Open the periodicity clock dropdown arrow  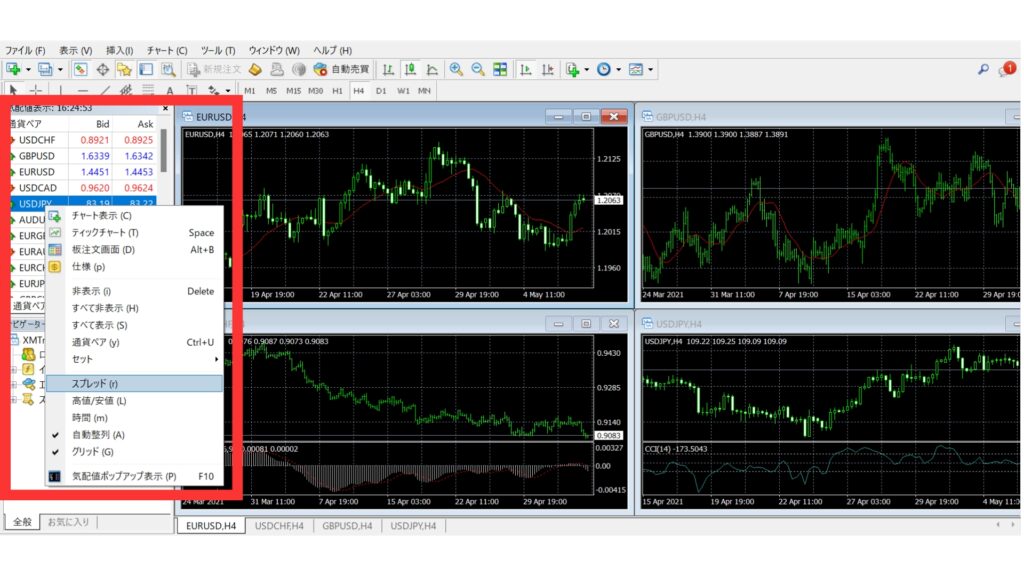click(619, 70)
